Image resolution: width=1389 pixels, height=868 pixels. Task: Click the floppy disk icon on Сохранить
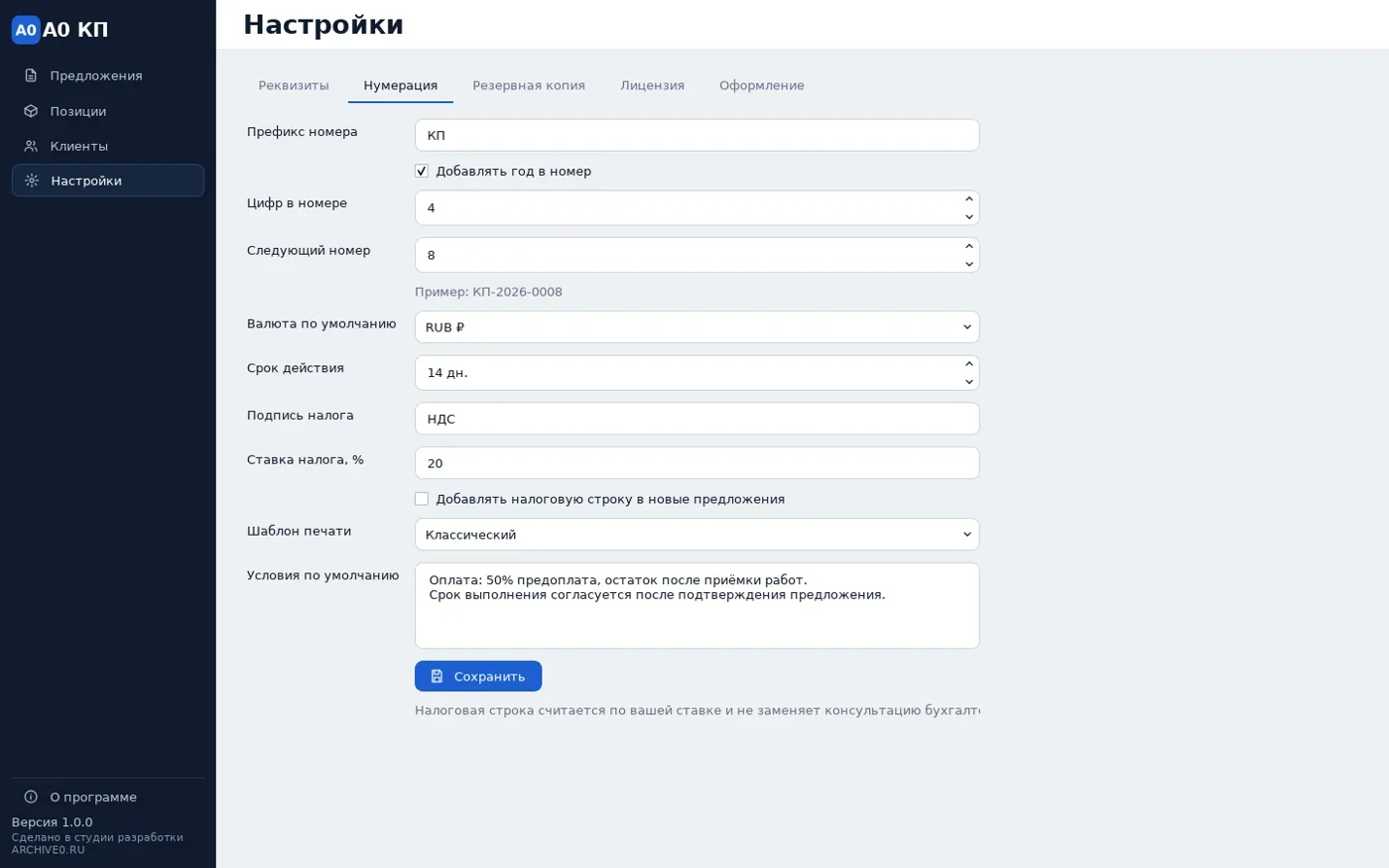click(437, 677)
